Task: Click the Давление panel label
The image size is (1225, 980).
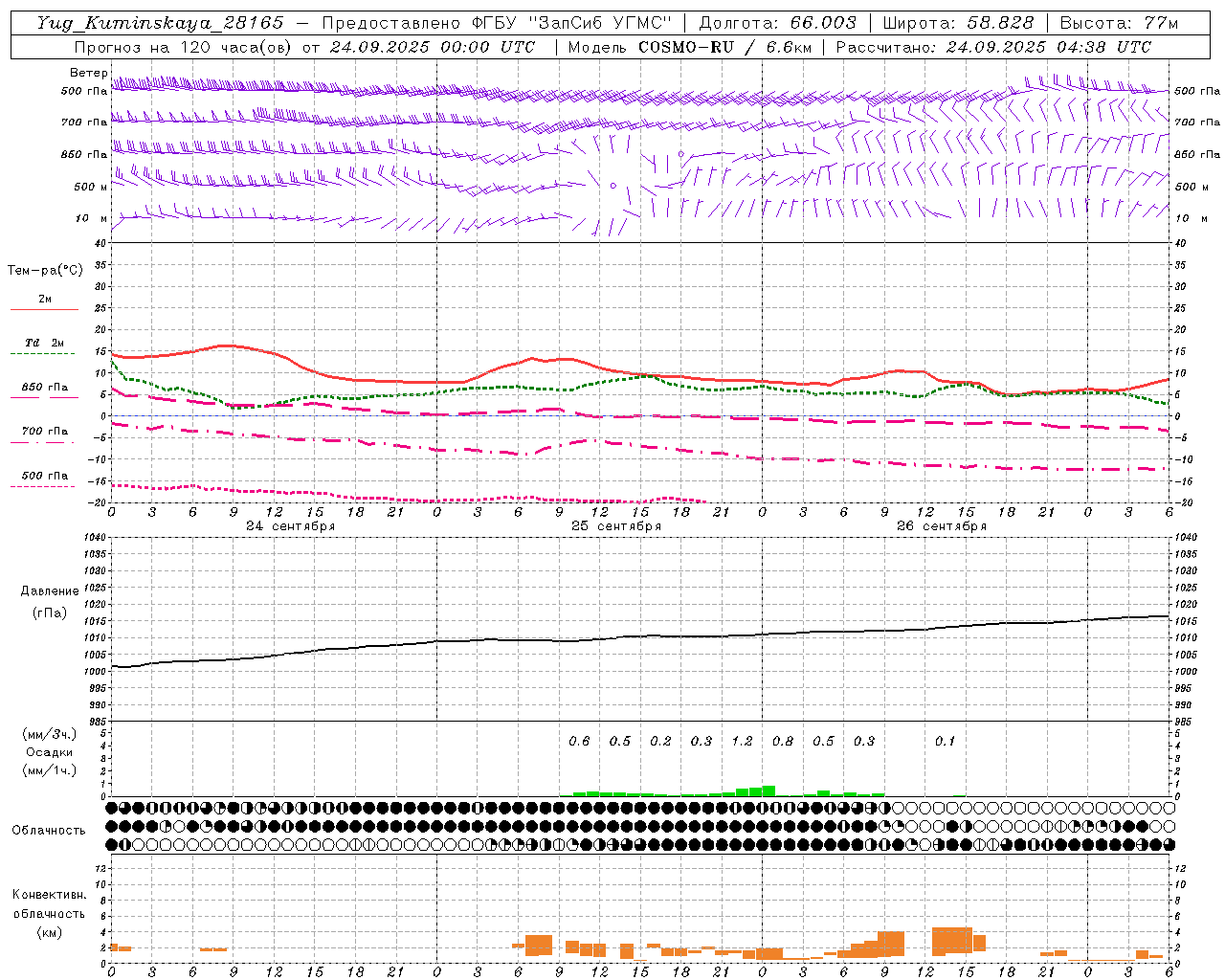Action: (50, 591)
